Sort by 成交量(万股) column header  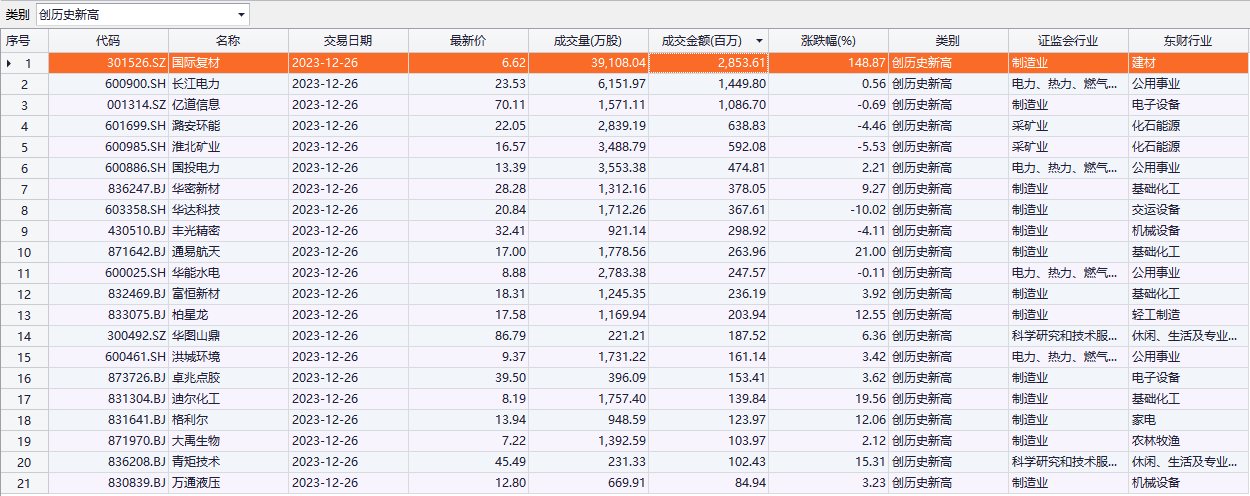click(588, 41)
